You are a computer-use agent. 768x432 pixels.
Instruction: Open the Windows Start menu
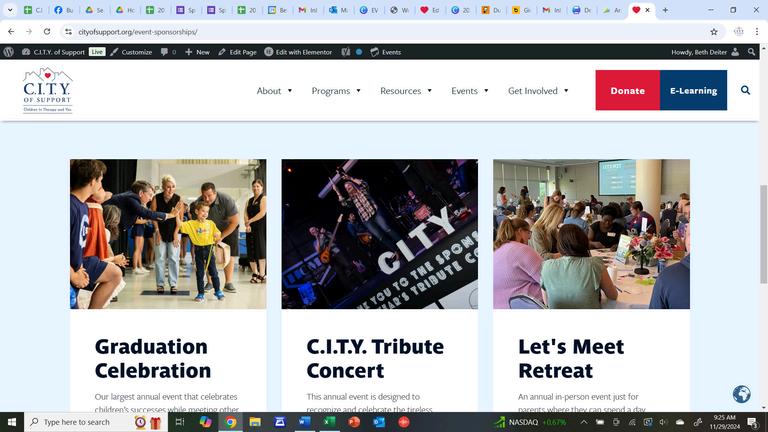click(x=12, y=422)
